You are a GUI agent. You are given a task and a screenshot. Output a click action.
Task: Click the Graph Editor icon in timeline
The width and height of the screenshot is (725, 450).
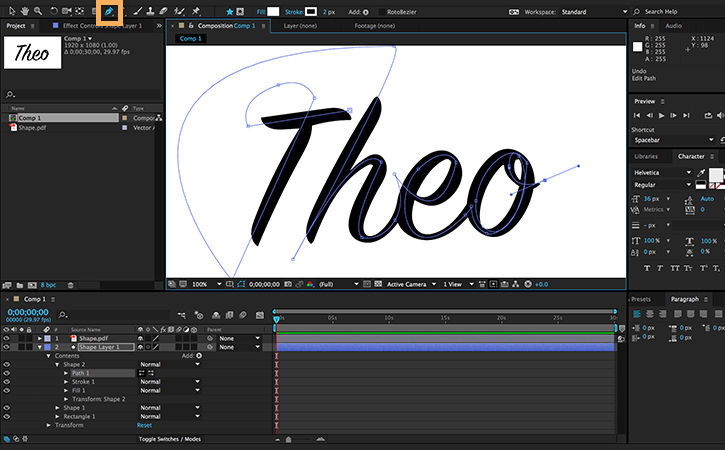coord(259,315)
